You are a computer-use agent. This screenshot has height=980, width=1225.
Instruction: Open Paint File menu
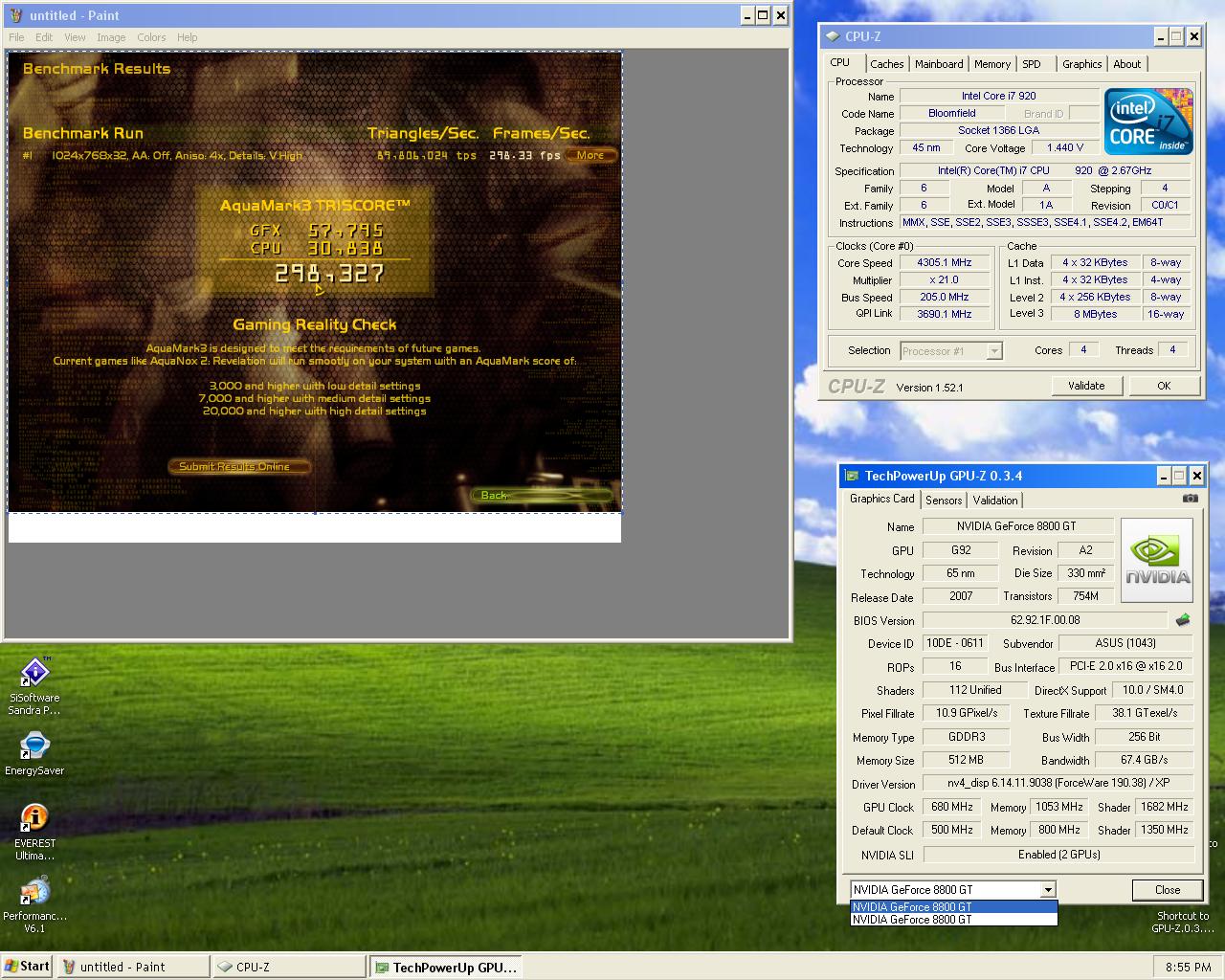pos(16,37)
